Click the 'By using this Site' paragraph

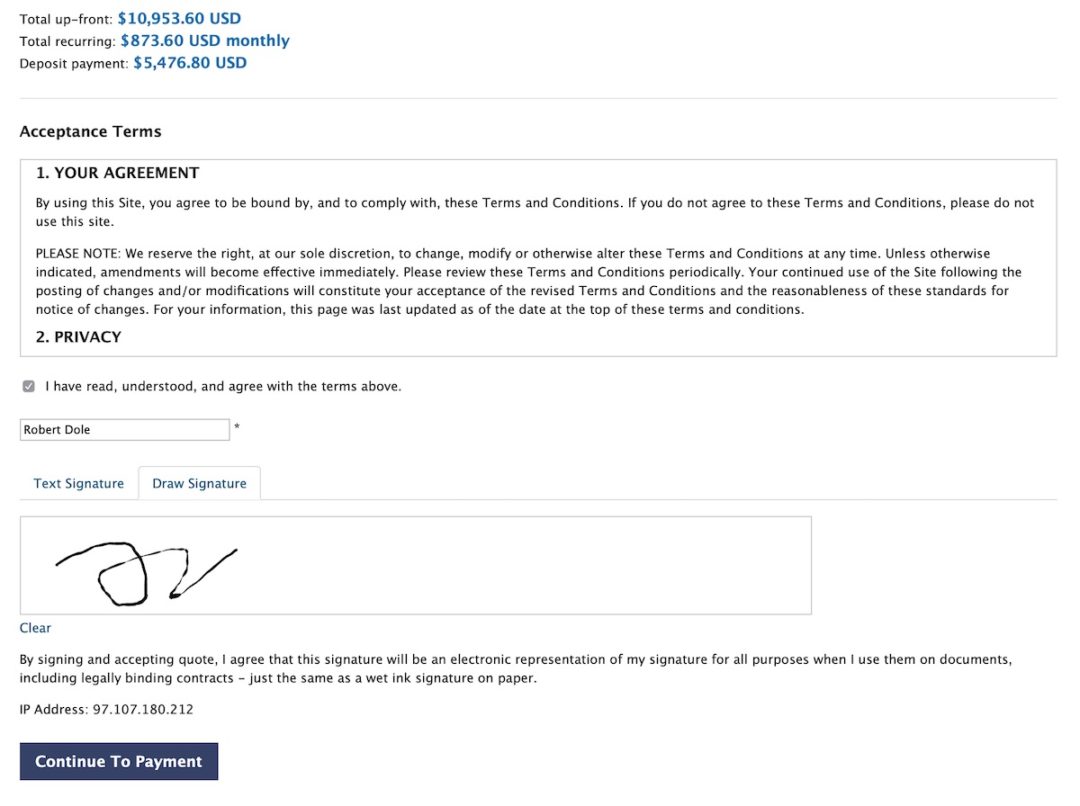tap(535, 212)
